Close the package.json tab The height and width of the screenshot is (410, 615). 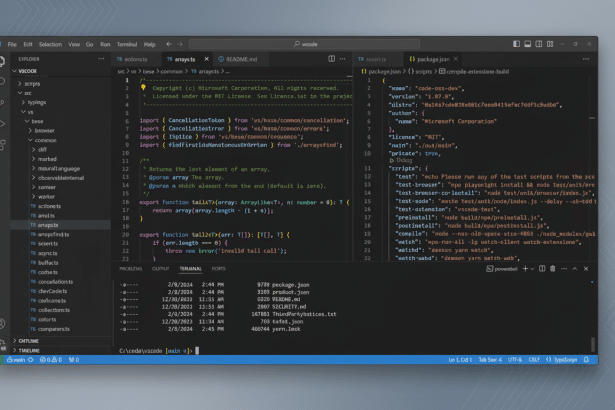tap(456, 59)
